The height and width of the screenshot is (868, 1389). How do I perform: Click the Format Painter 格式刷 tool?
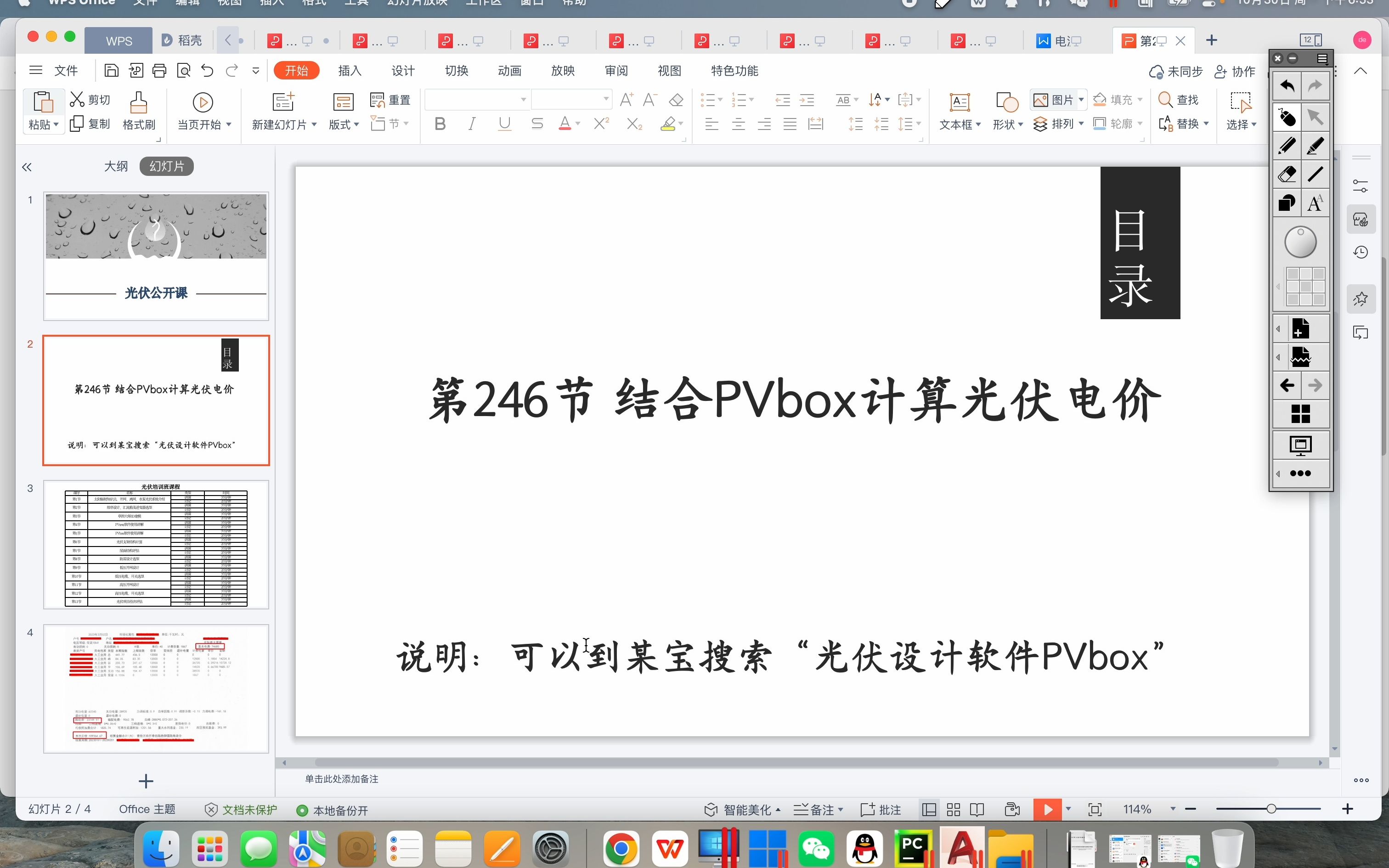(x=138, y=112)
